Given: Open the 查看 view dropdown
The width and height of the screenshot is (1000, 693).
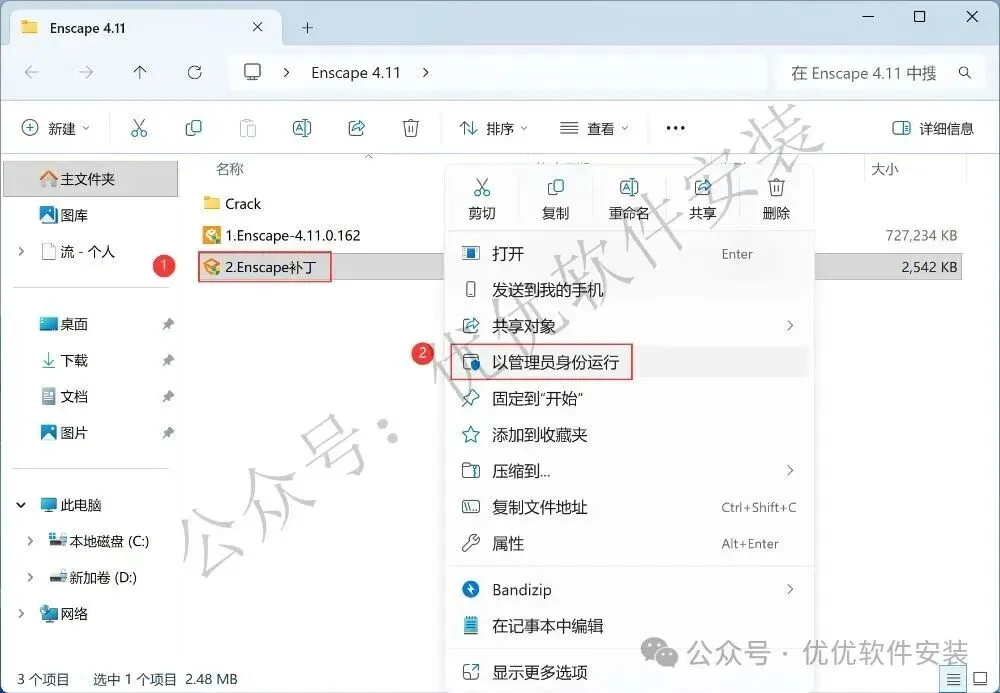Looking at the screenshot, I should 594,129.
